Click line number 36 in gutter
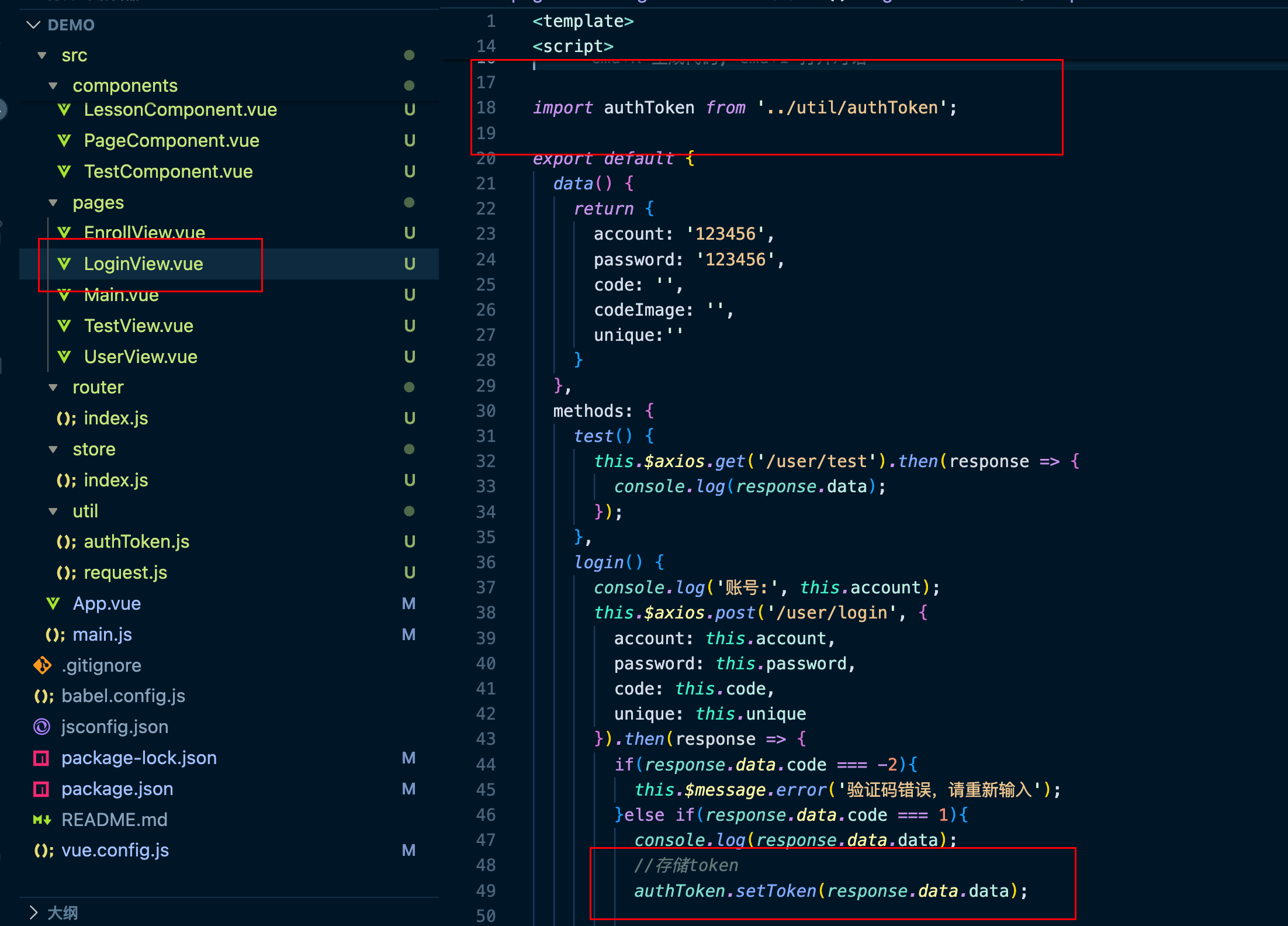This screenshot has width=1288, height=926. click(486, 562)
